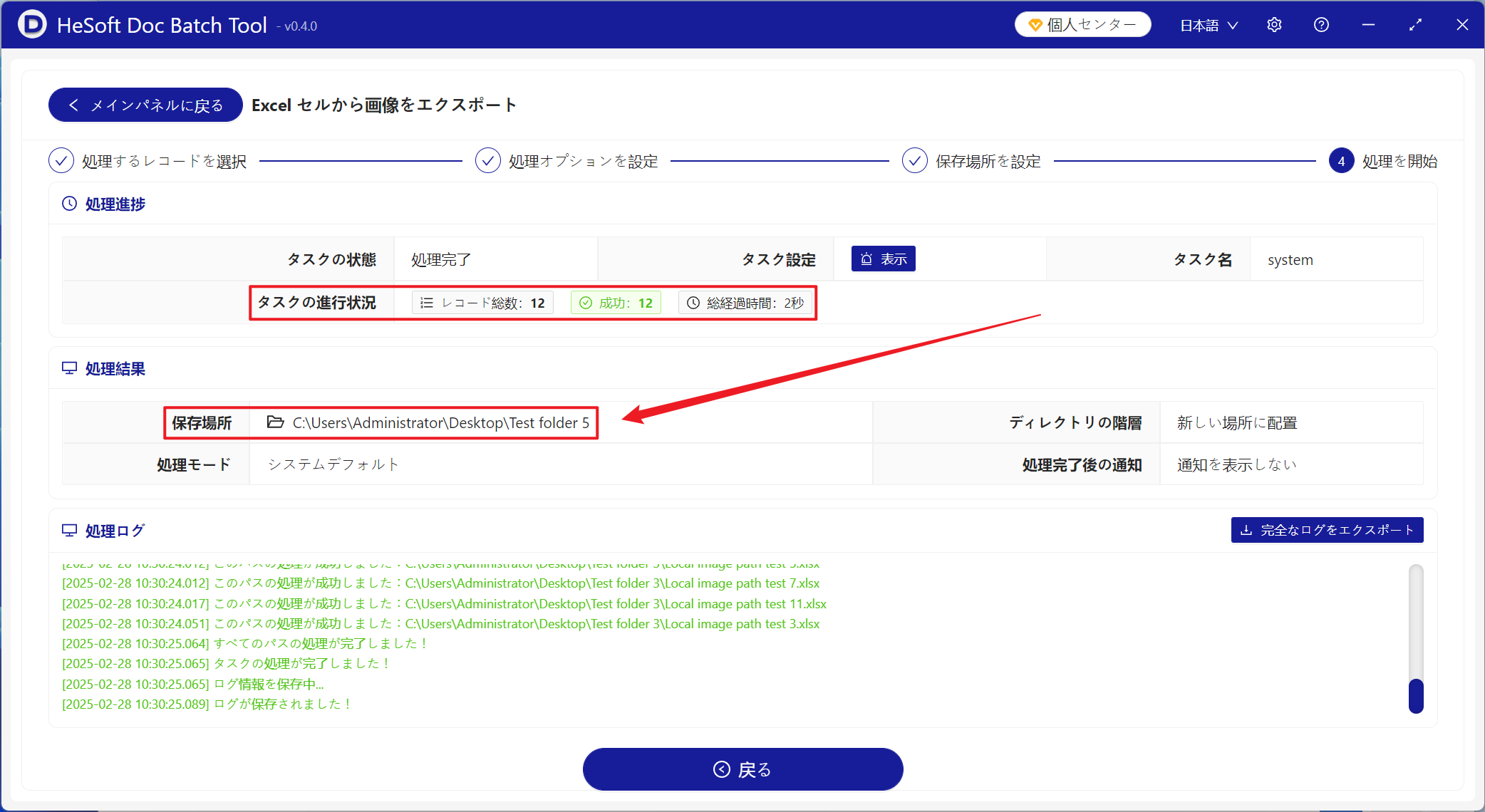Click the 新しい場所に配置 value
Viewport: 1485px width, 812px height.
(1237, 423)
